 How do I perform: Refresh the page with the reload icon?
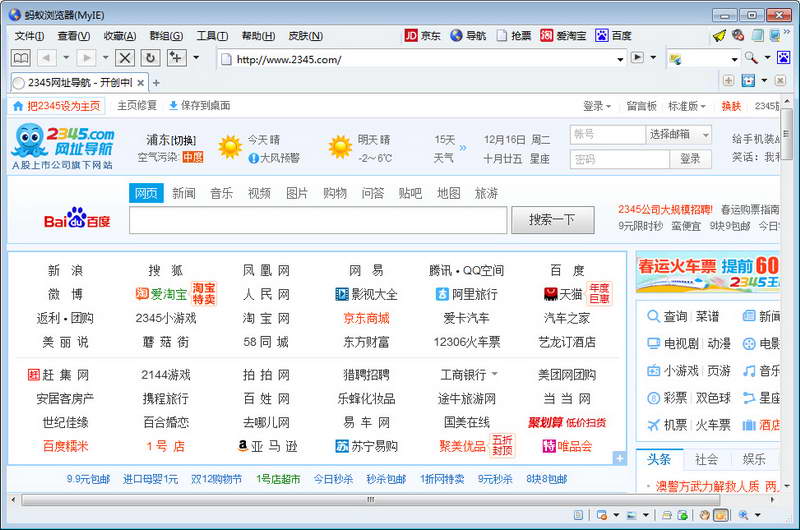tap(151, 58)
